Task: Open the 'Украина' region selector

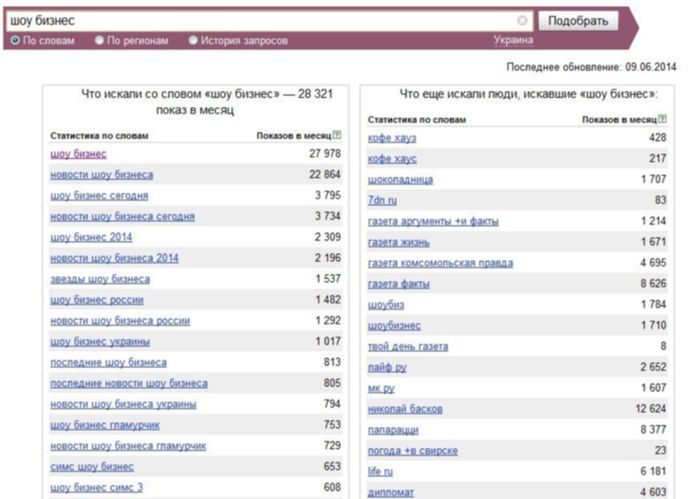Action: pos(513,41)
